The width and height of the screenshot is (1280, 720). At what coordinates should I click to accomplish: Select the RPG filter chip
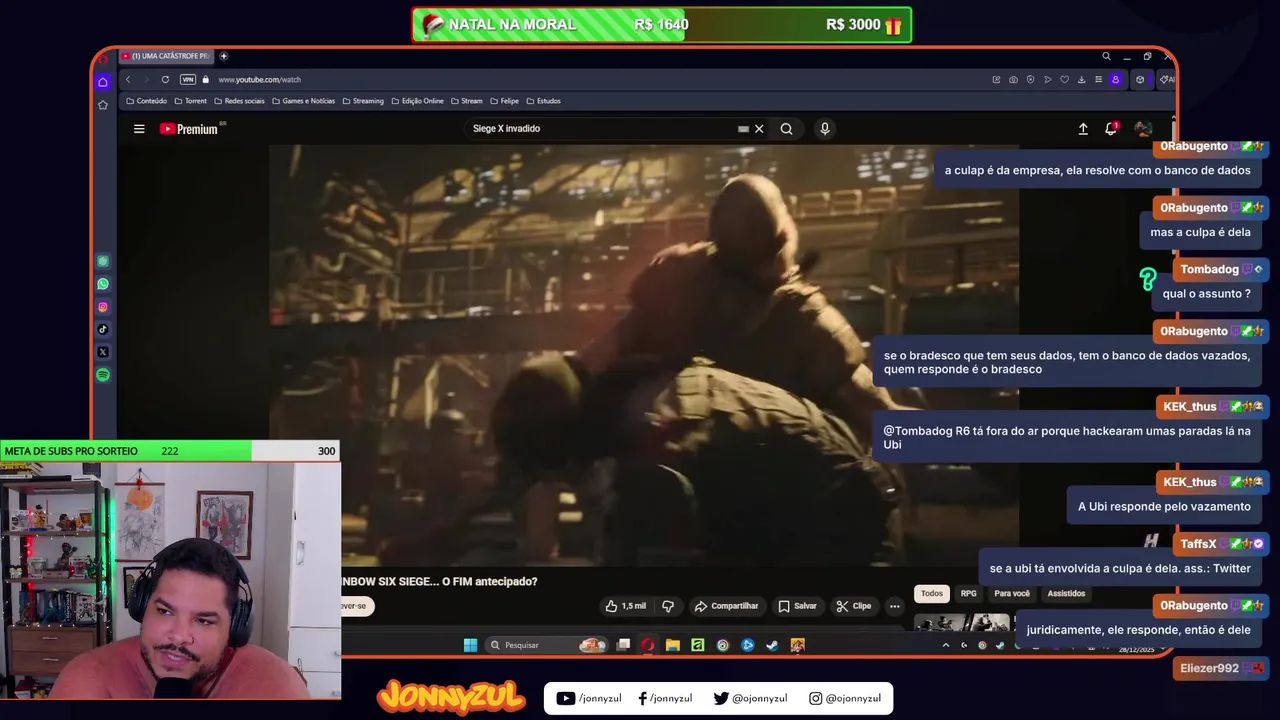click(x=969, y=594)
